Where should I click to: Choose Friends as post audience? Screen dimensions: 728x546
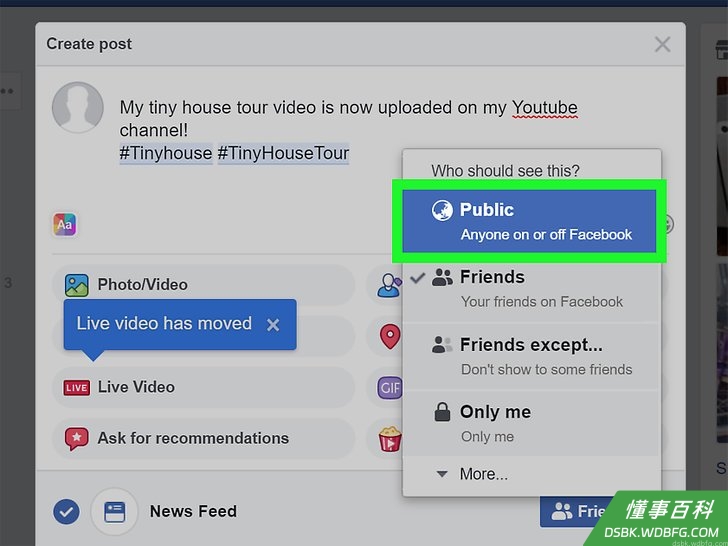coord(532,289)
